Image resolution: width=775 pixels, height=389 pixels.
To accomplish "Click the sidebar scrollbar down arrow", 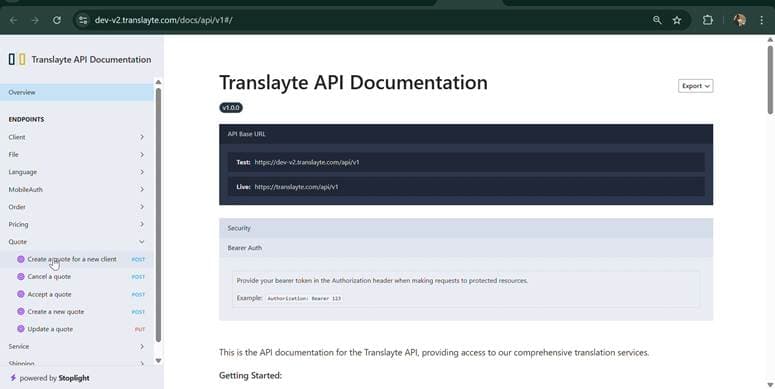I will pos(158,361).
